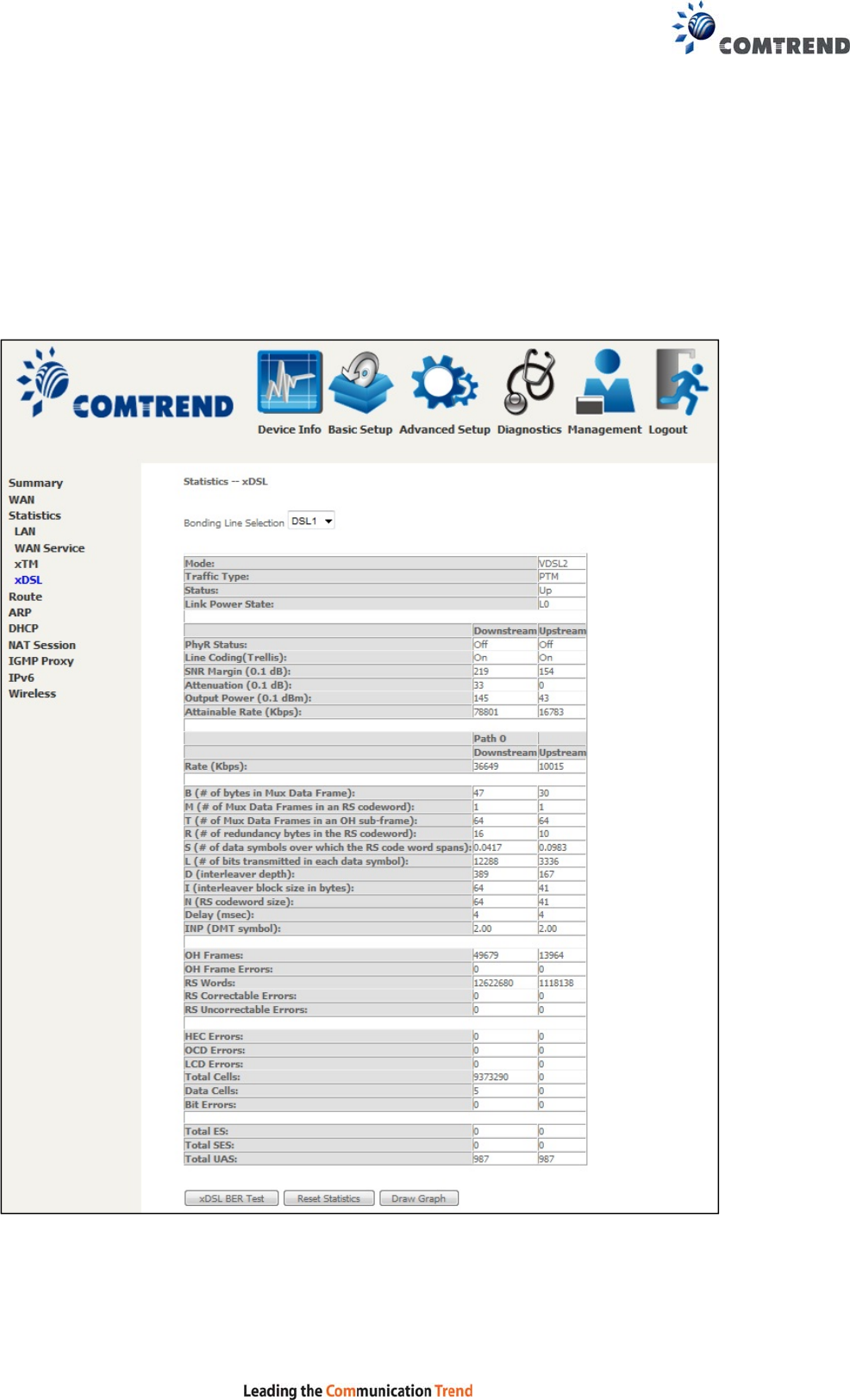Open the Basic Setup disc icon
The width and height of the screenshot is (850, 1400).
(x=360, y=382)
